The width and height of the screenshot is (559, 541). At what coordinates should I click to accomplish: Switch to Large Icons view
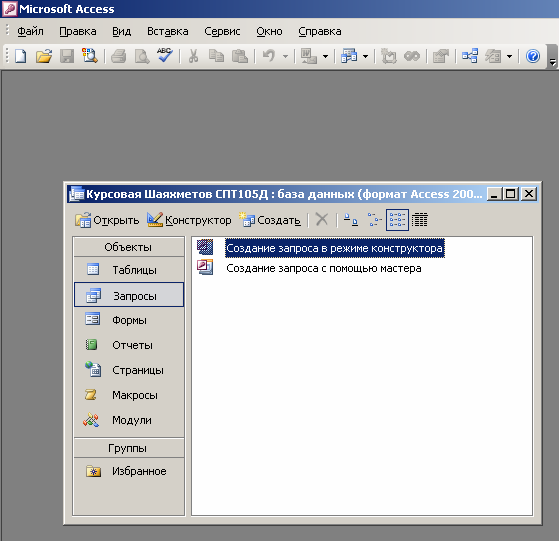(351, 220)
